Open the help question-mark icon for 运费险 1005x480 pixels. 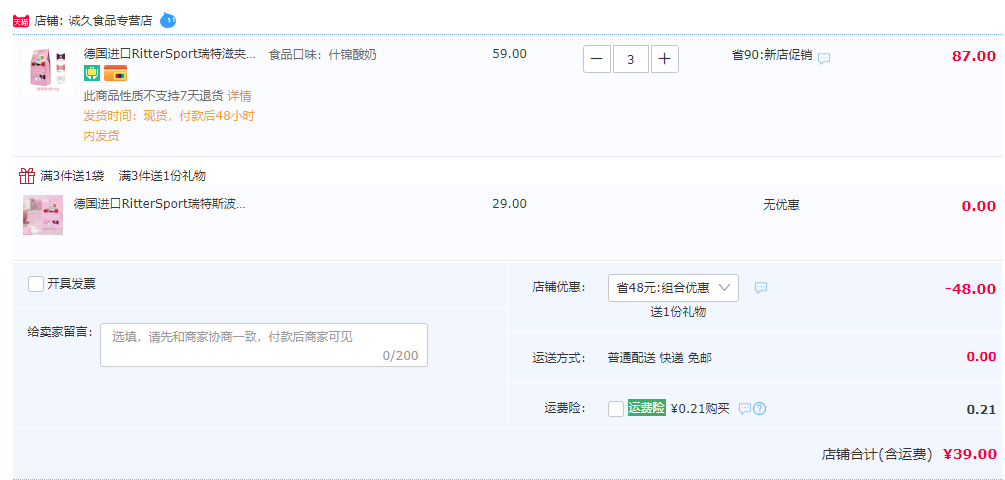(760, 408)
